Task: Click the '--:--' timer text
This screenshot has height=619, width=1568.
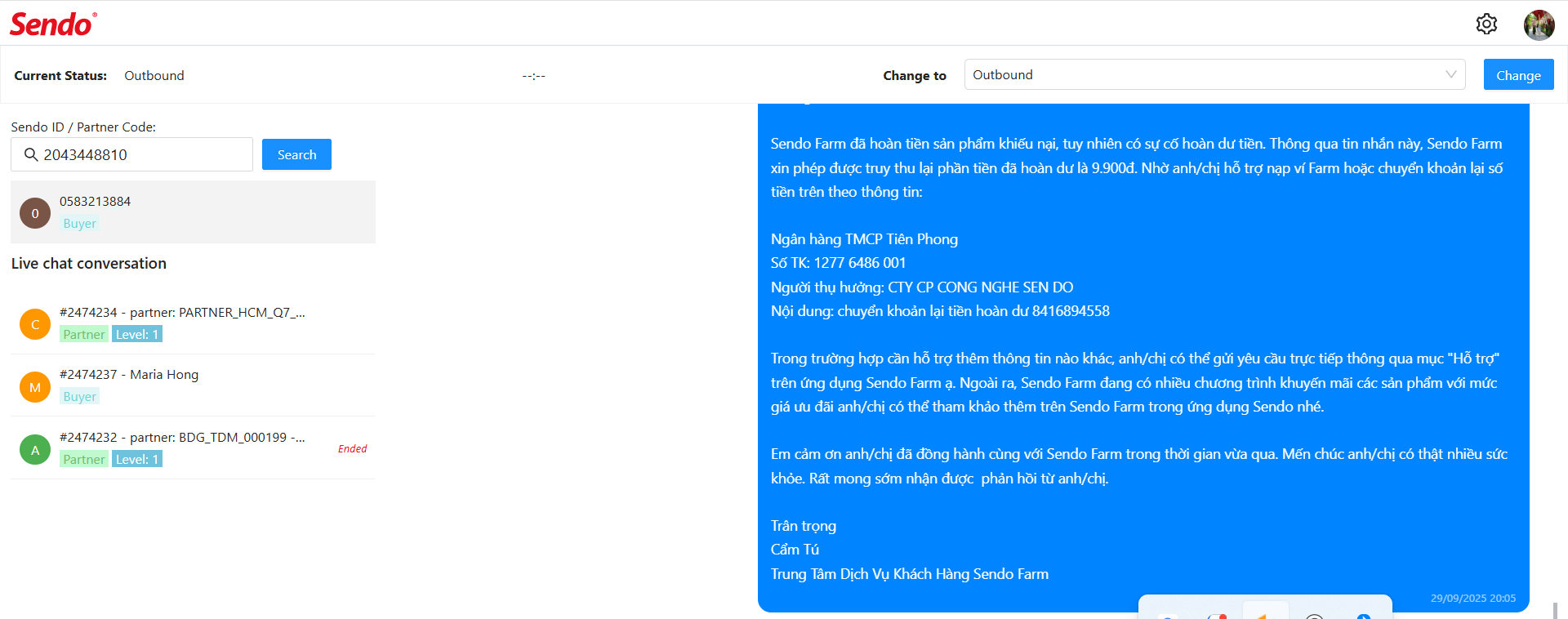Action: pyautogui.click(x=534, y=75)
